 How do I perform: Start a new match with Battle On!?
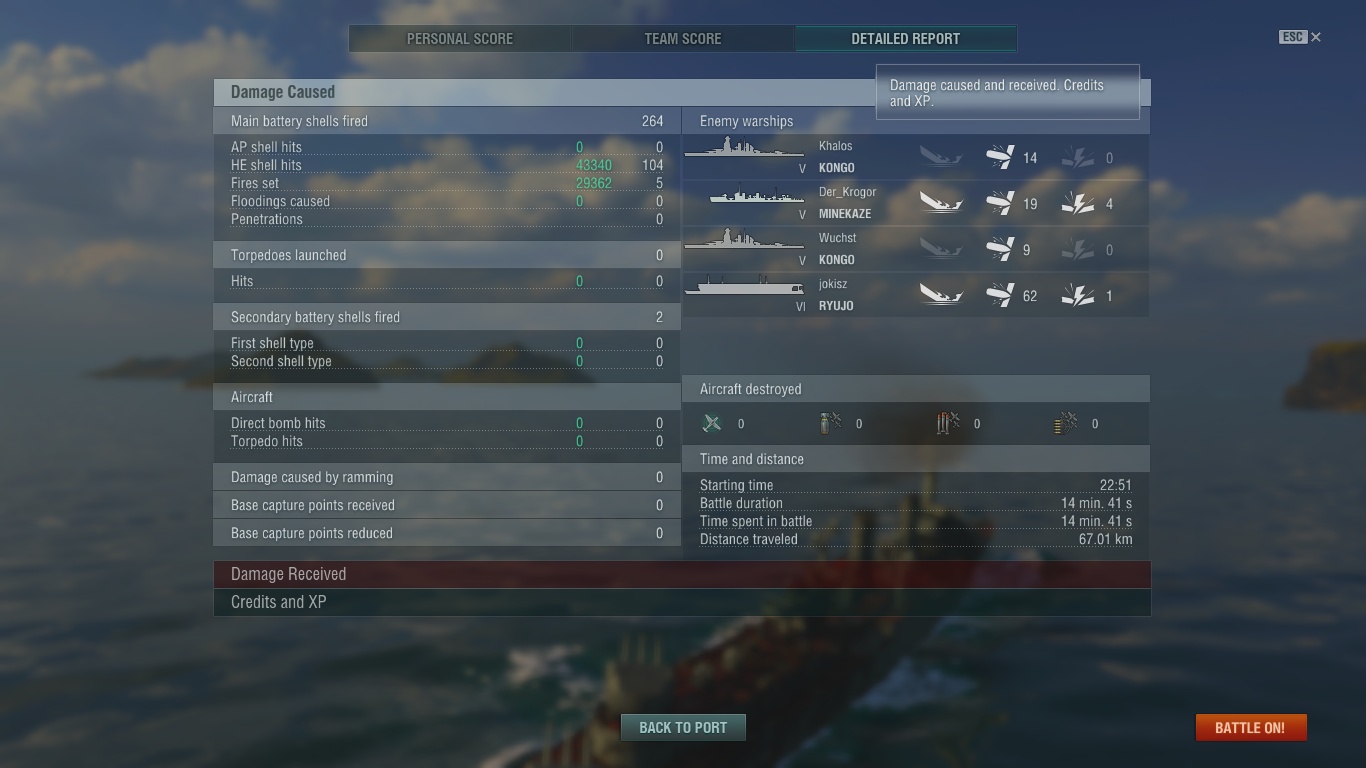(1250, 727)
